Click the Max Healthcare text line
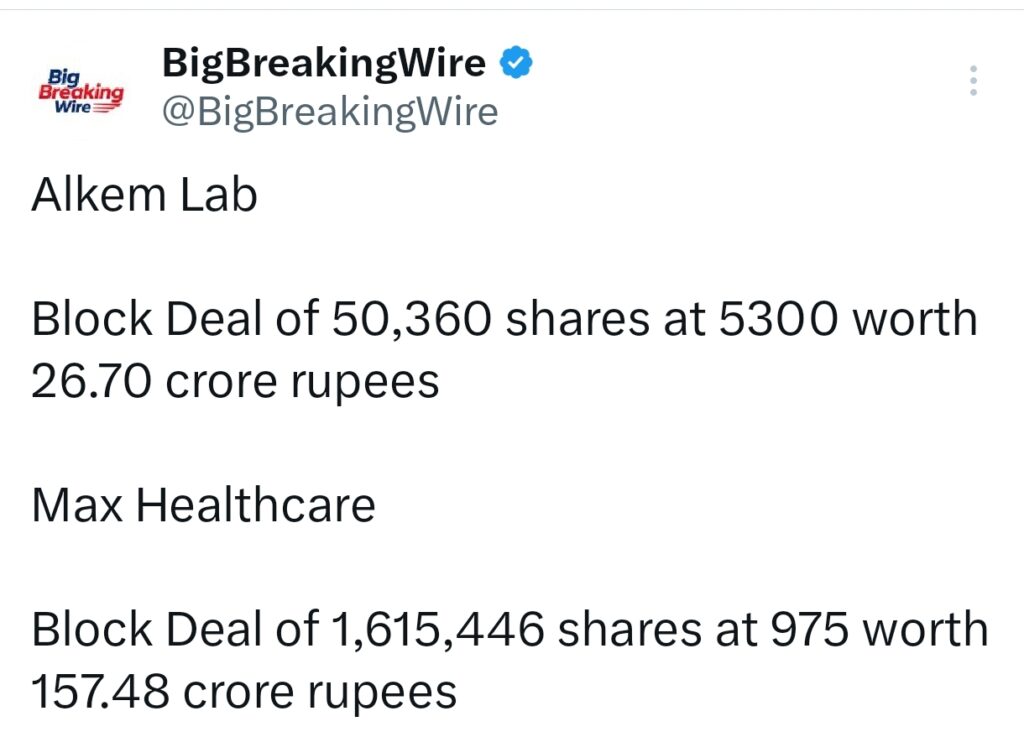 click(x=203, y=505)
